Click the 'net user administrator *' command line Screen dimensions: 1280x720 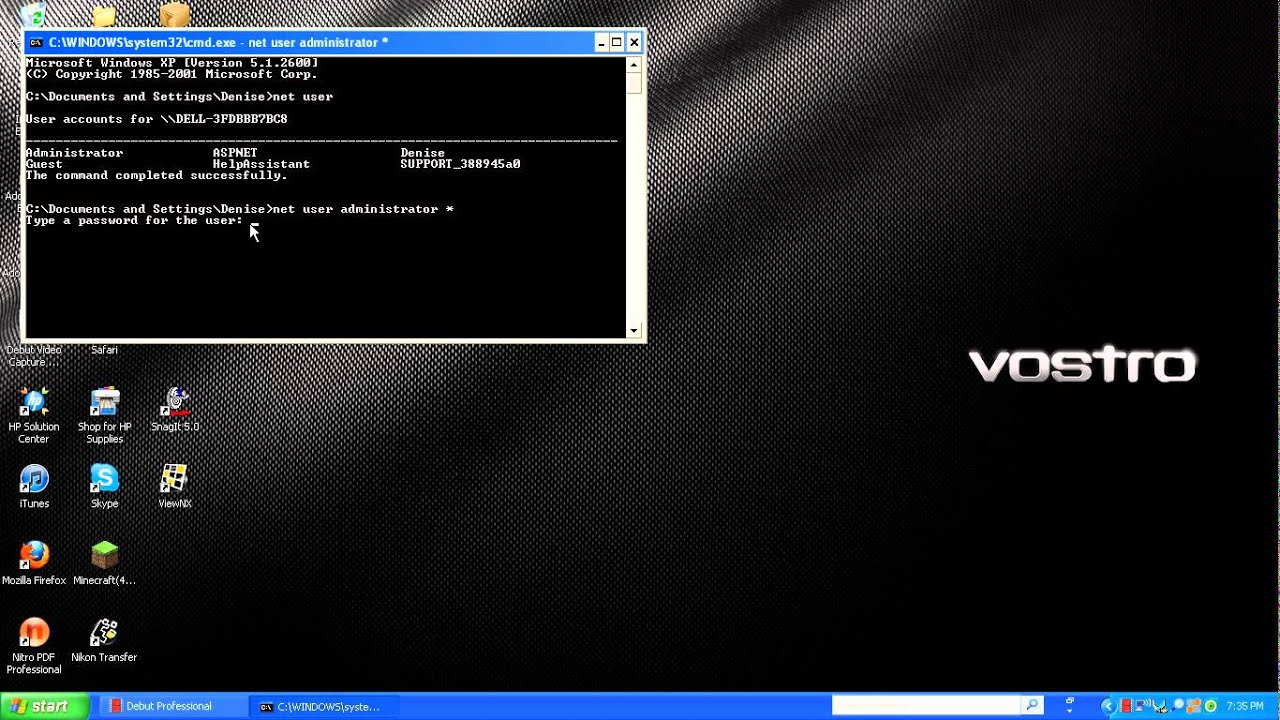point(363,209)
